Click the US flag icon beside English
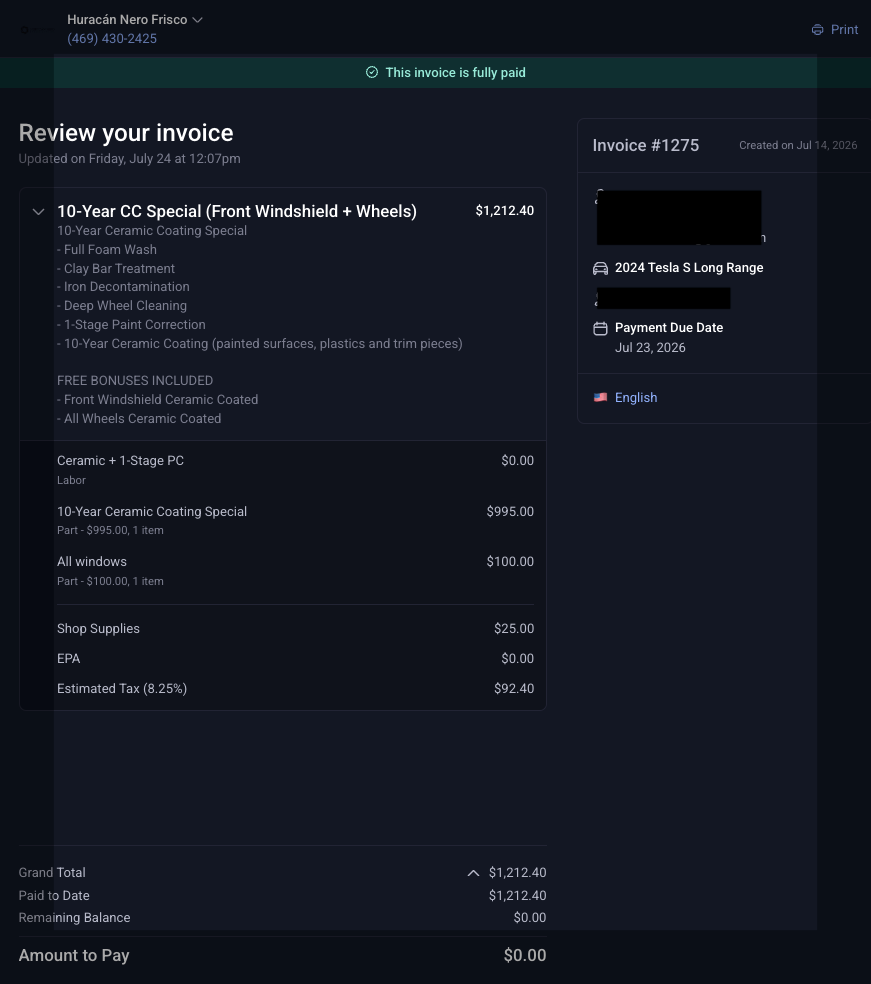This screenshot has height=984, width=871. click(601, 397)
